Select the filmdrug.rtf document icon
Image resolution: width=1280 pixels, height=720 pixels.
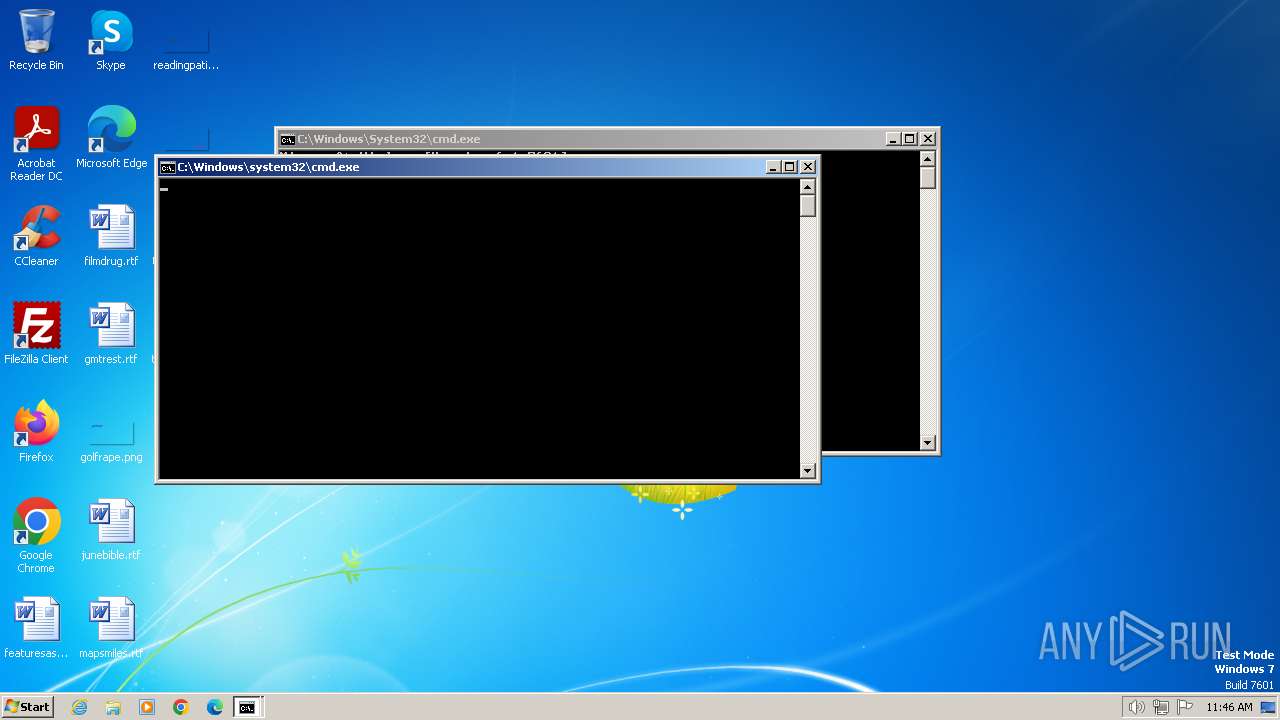coord(111,236)
